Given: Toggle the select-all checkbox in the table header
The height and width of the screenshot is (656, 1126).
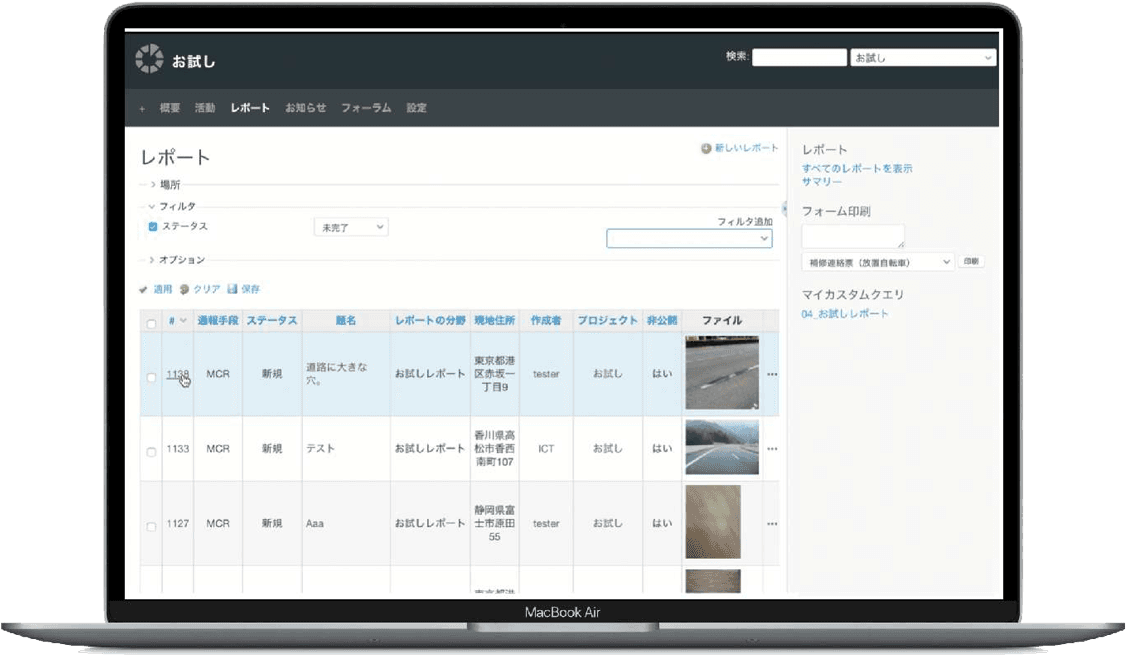Looking at the screenshot, I should click(x=152, y=324).
